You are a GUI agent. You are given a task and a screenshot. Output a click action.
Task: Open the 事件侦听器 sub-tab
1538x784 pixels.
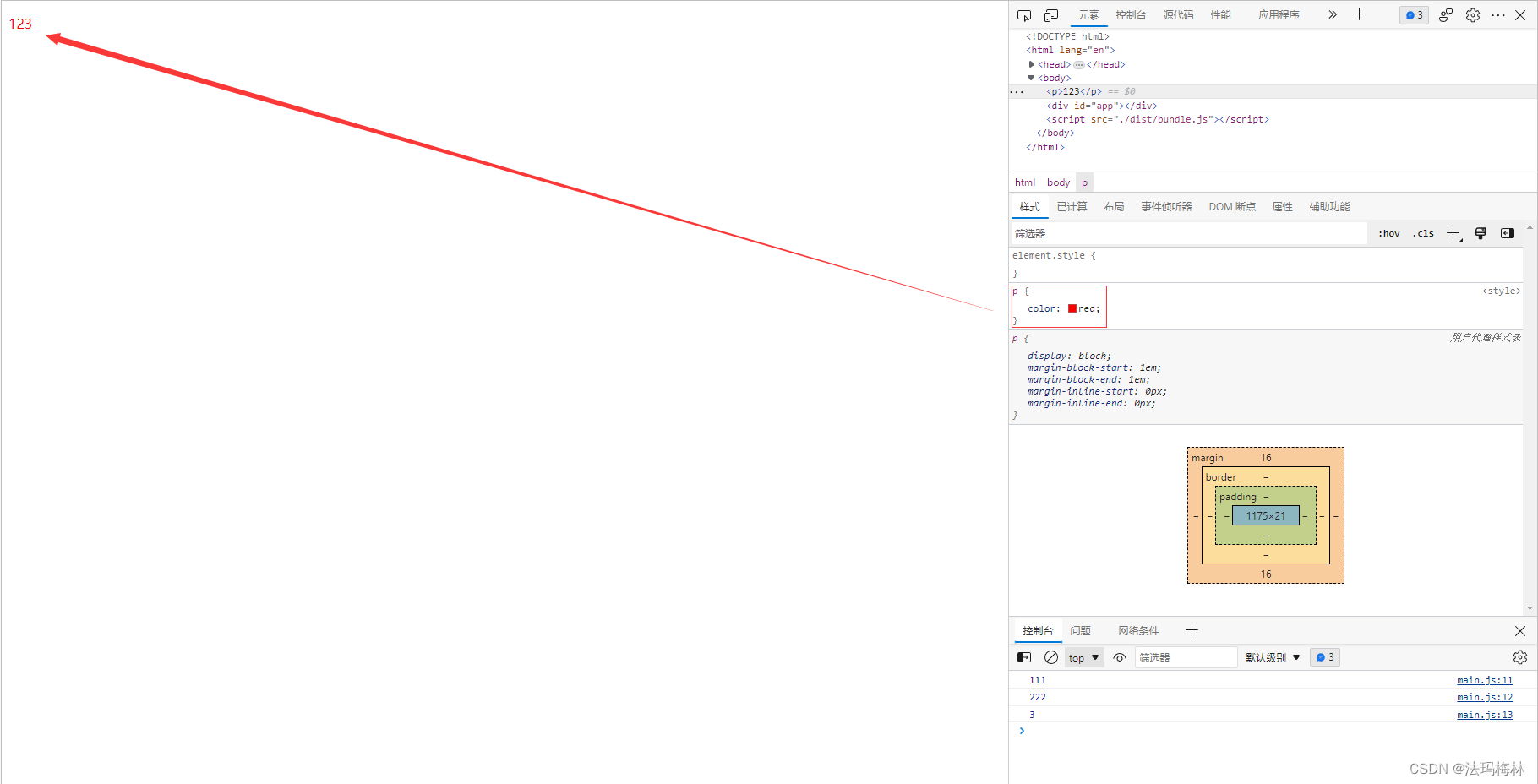click(x=1166, y=207)
